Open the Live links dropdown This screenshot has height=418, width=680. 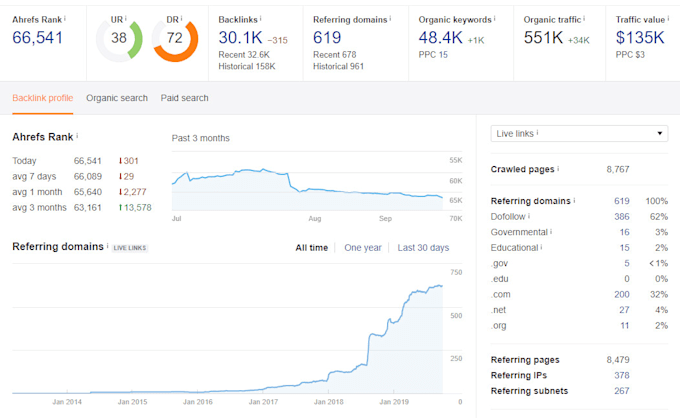point(579,134)
